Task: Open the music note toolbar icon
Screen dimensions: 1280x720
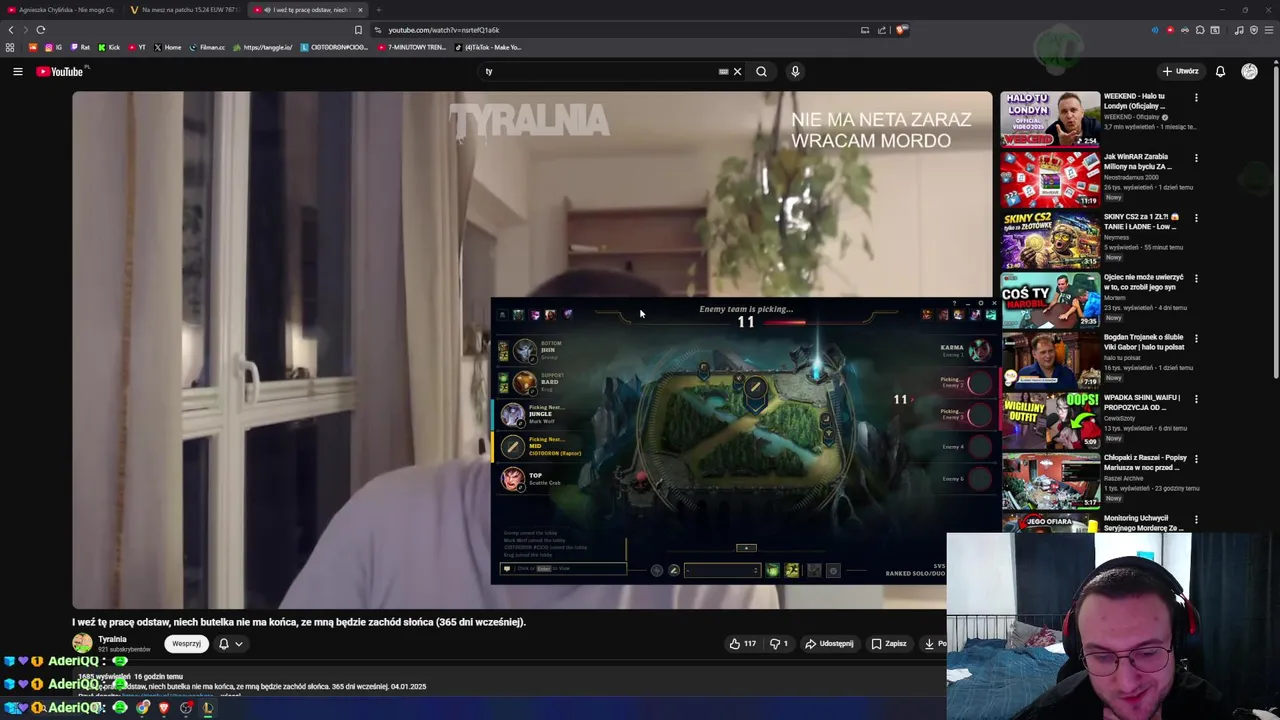Action: 1239,30
